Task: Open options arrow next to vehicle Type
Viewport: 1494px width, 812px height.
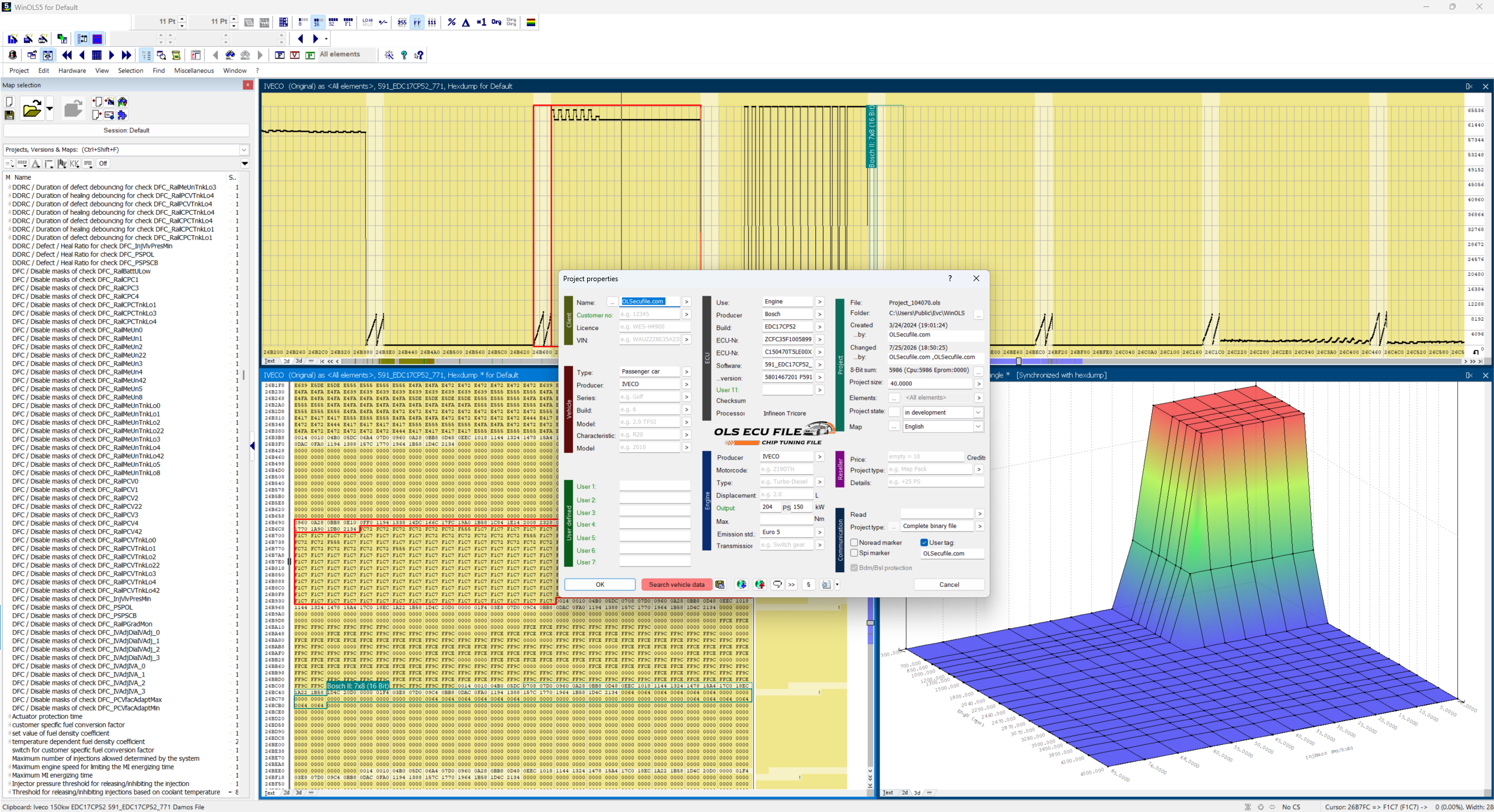Action: (687, 372)
